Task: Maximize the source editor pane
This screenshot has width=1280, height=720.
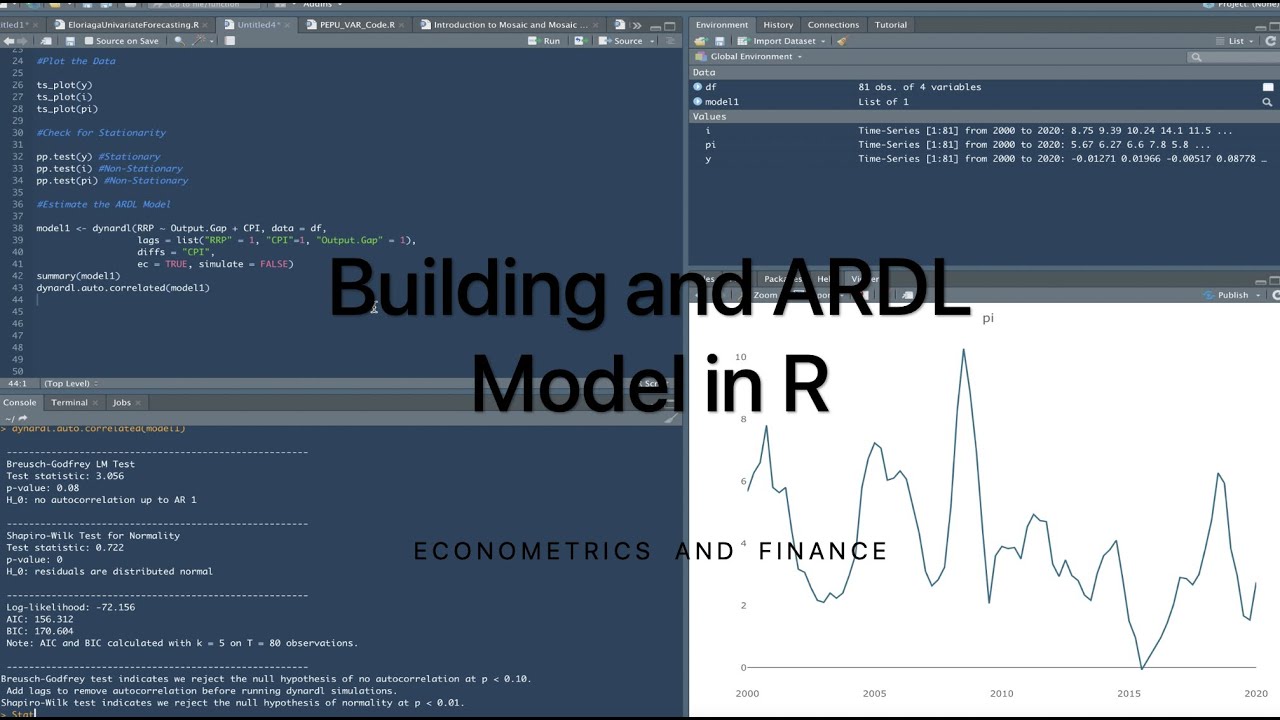Action: pyautogui.click(x=672, y=25)
